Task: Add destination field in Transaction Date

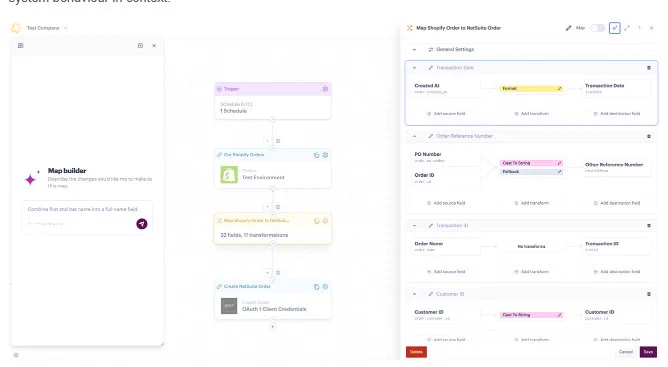Action: [616, 114]
